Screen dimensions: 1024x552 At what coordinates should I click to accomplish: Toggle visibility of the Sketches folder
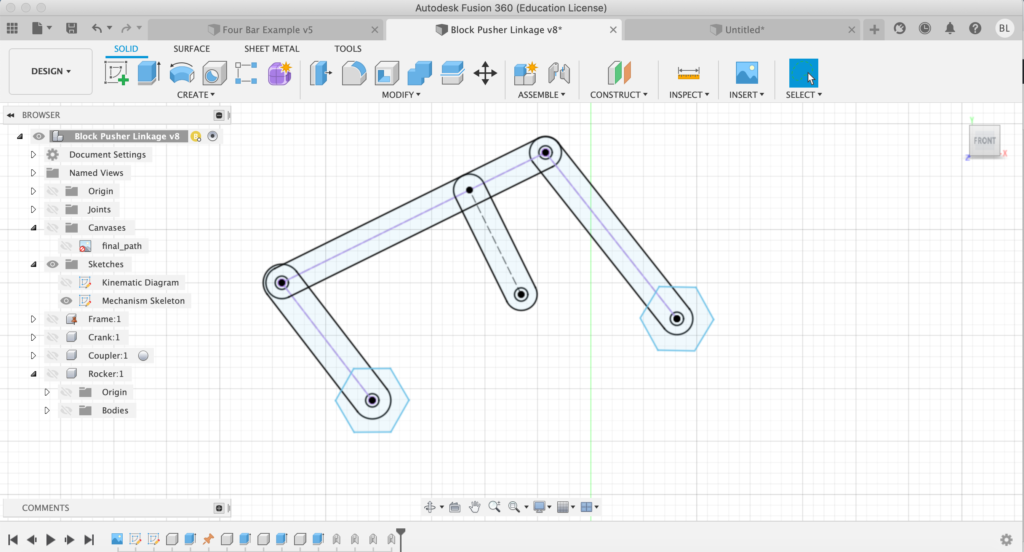point(52,264)
